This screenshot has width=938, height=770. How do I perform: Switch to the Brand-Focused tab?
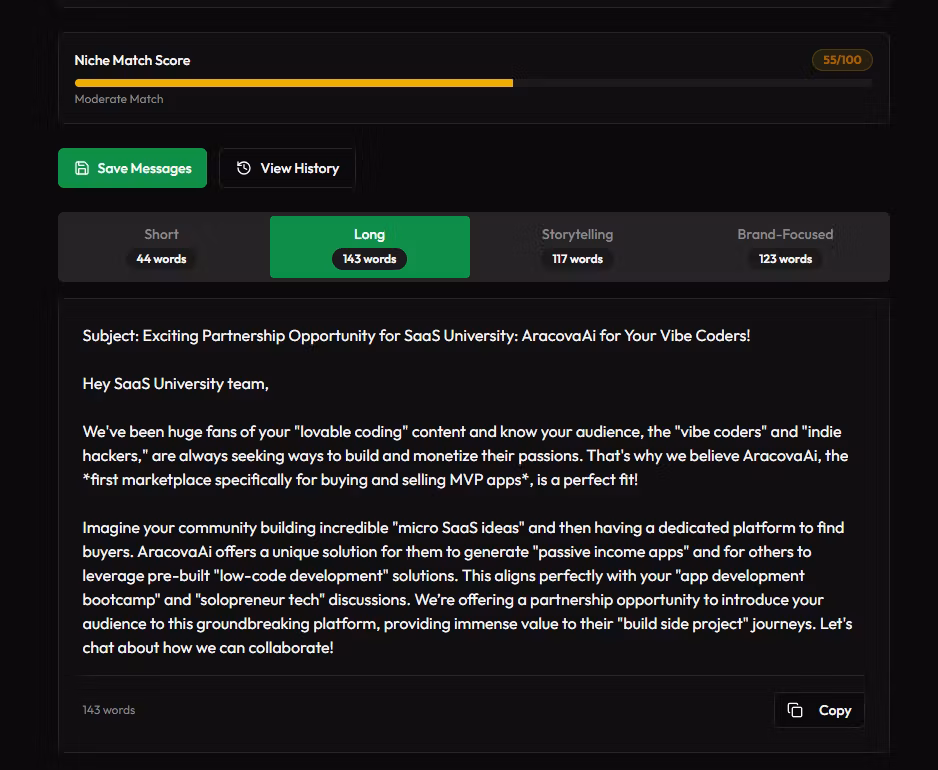pos(785,235)
